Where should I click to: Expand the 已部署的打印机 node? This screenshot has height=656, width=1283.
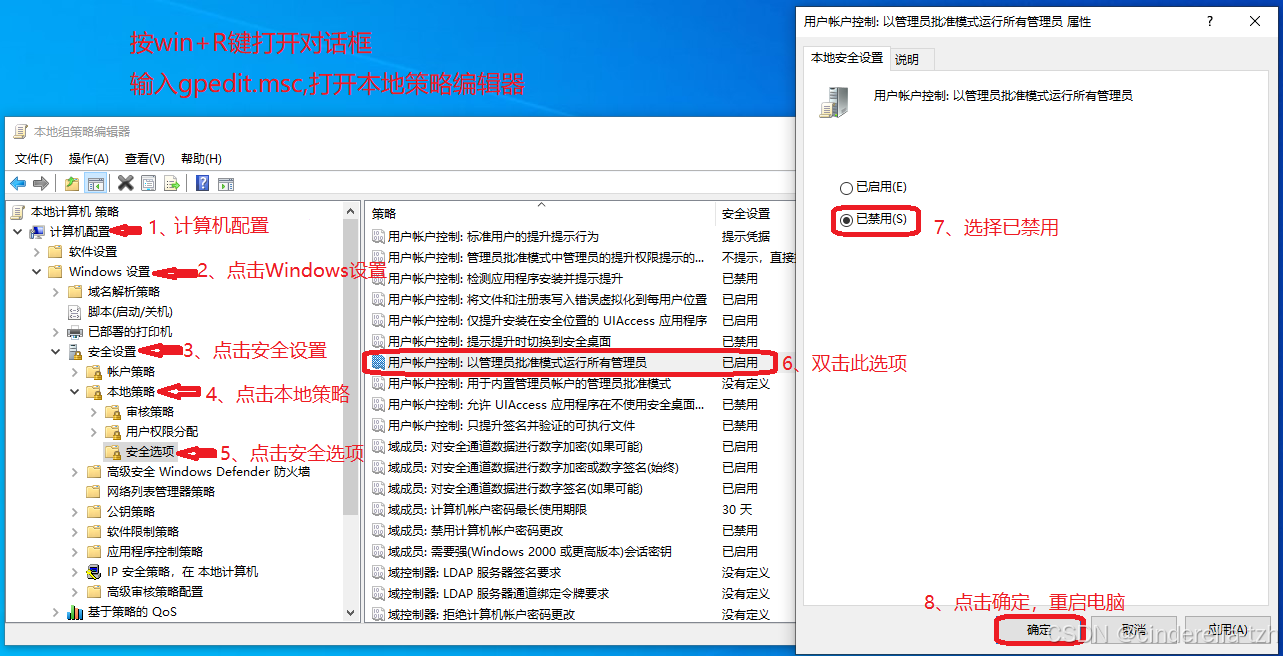pos(56,331)
